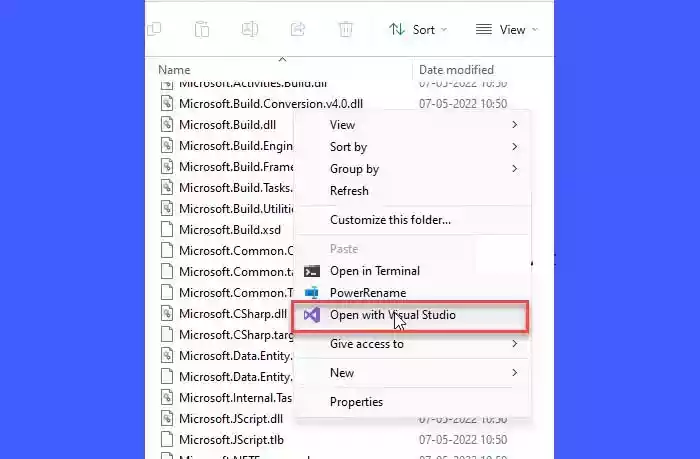700x459 pixels.
Task: Expand the Group by submenu
Action: [420, 169]
